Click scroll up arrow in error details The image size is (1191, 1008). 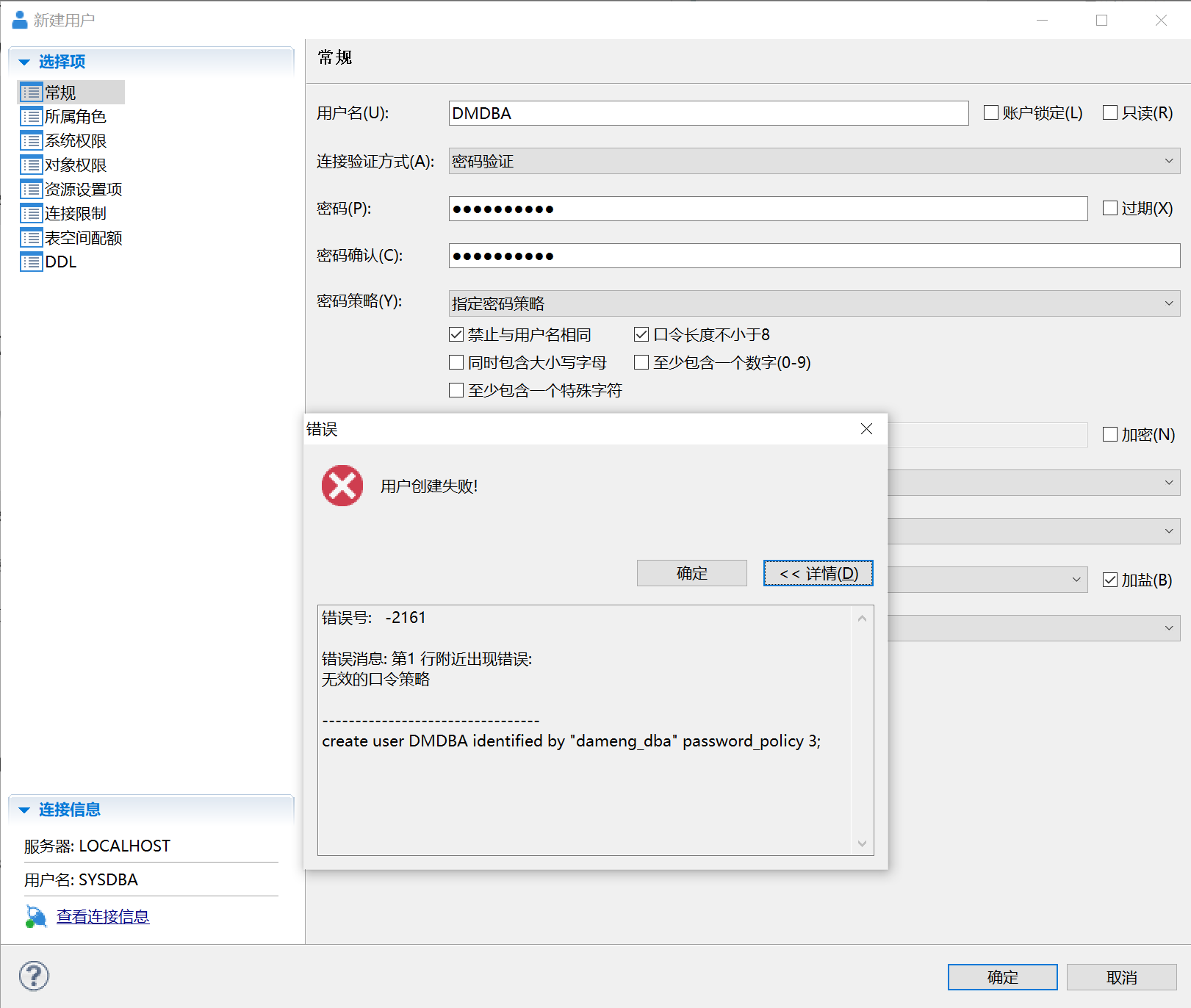[863, 619]
